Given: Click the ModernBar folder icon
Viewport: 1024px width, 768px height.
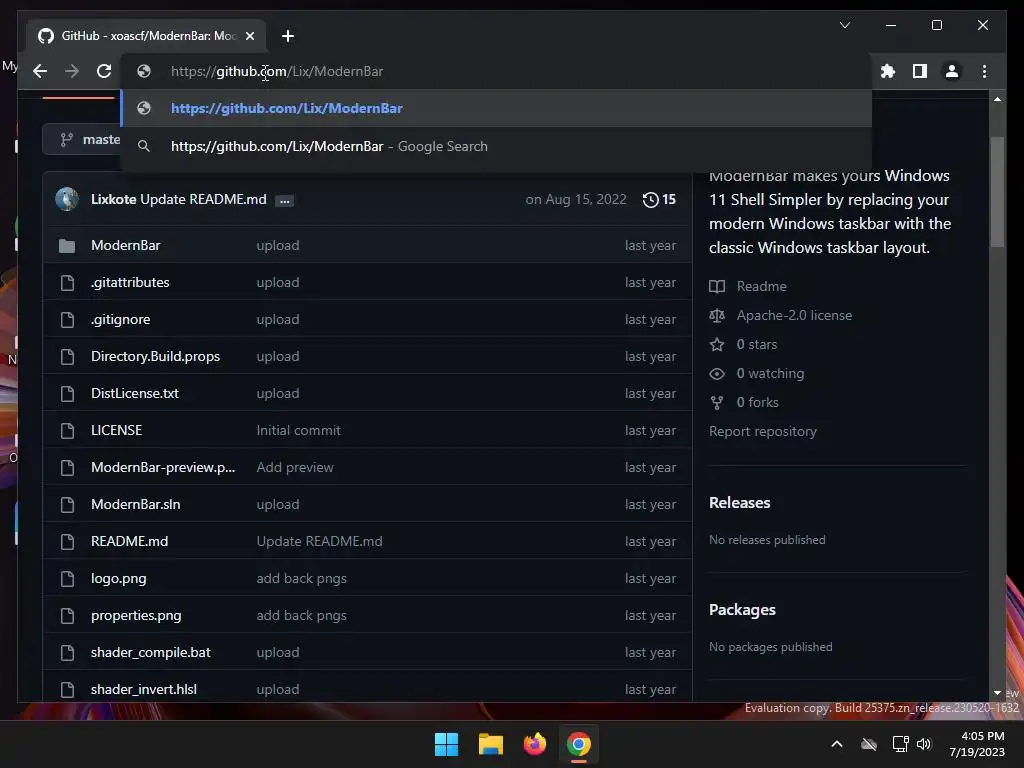Looking at the screenshot, I should (x=67, y=246).
